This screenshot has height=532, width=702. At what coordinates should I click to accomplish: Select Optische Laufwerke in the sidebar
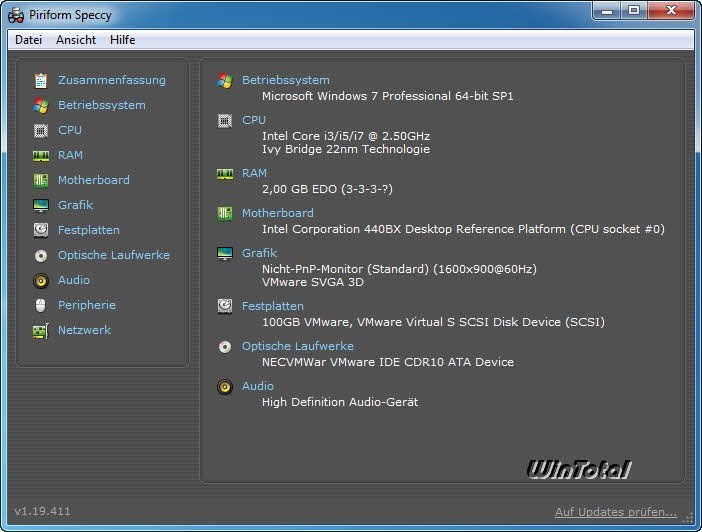pyautogui.click(x=114, y=255)
